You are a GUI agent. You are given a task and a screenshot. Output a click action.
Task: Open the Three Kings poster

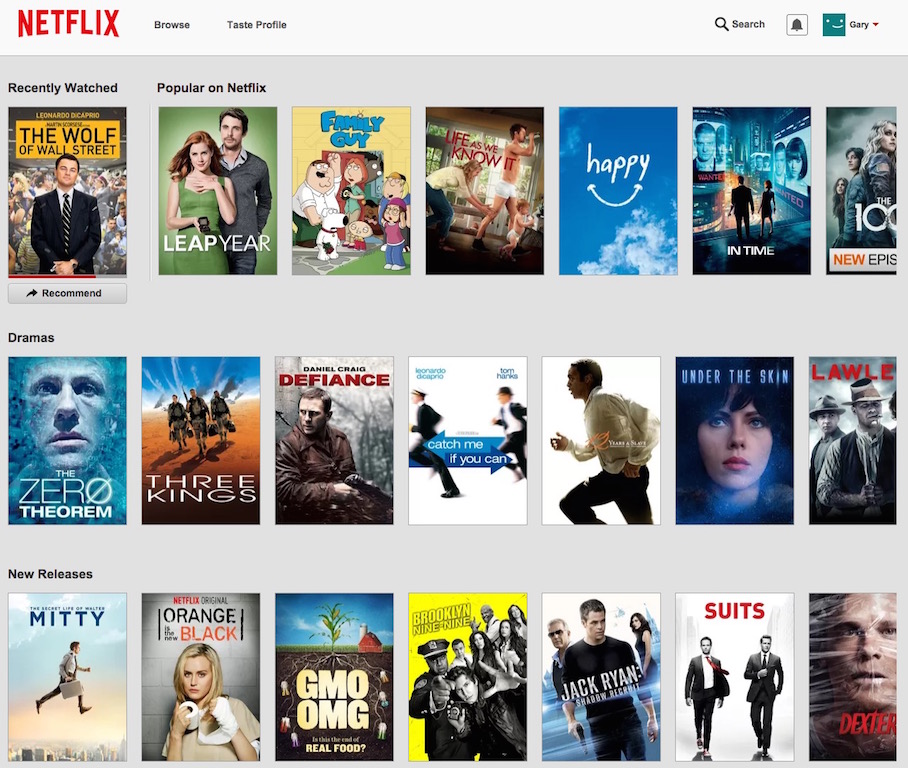pyautogui.click(x=201, y=441)
